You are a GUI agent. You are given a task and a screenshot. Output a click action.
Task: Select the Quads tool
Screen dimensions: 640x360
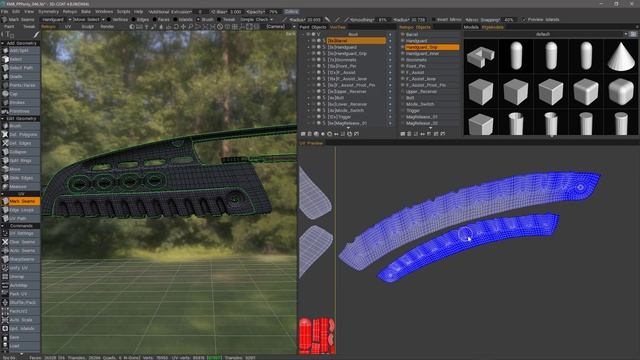pyautogui.click(x=20, y=76)
